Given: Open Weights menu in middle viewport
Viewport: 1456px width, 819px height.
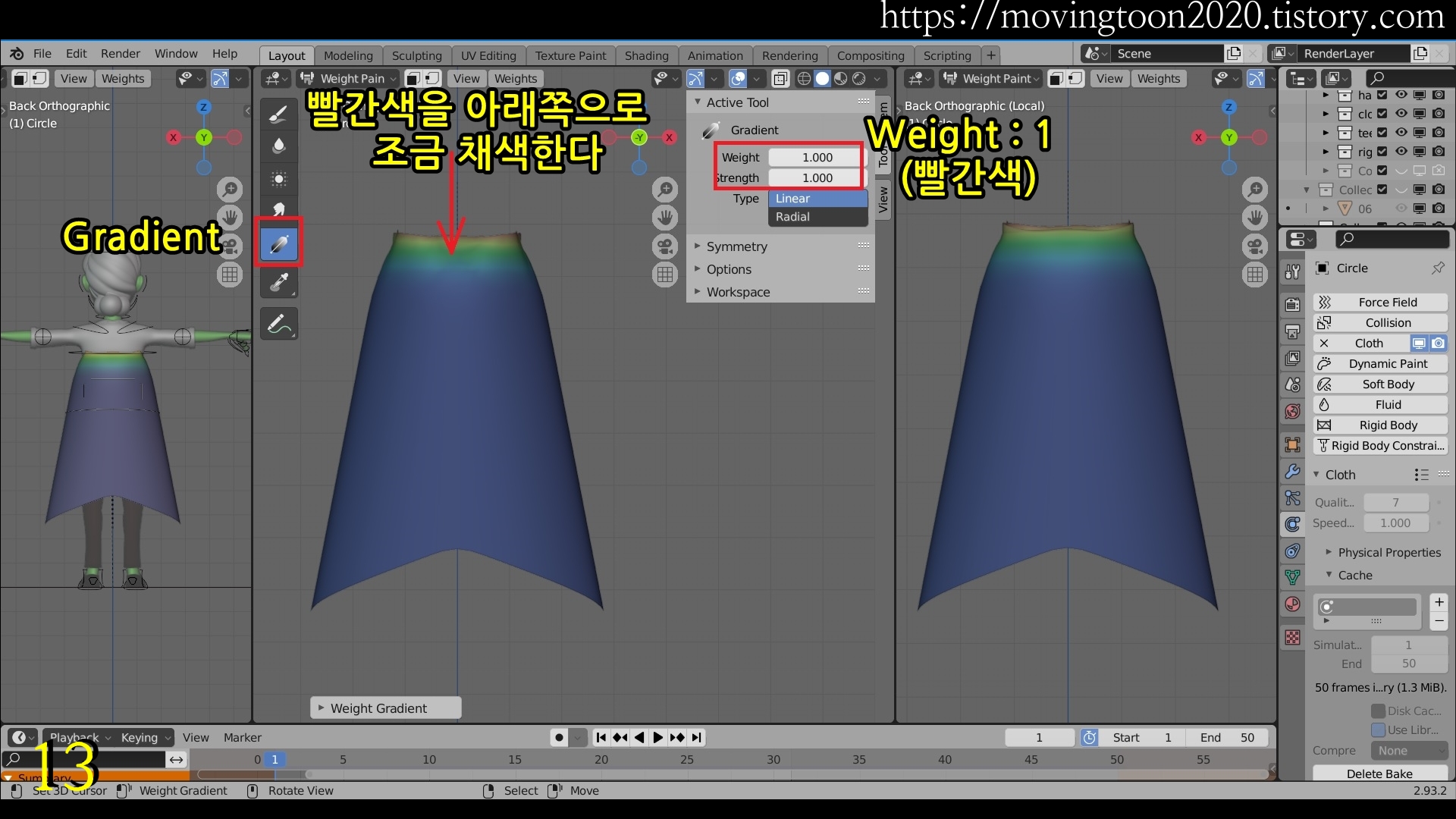Looking at the screenshot, I should tap(516, 79).
